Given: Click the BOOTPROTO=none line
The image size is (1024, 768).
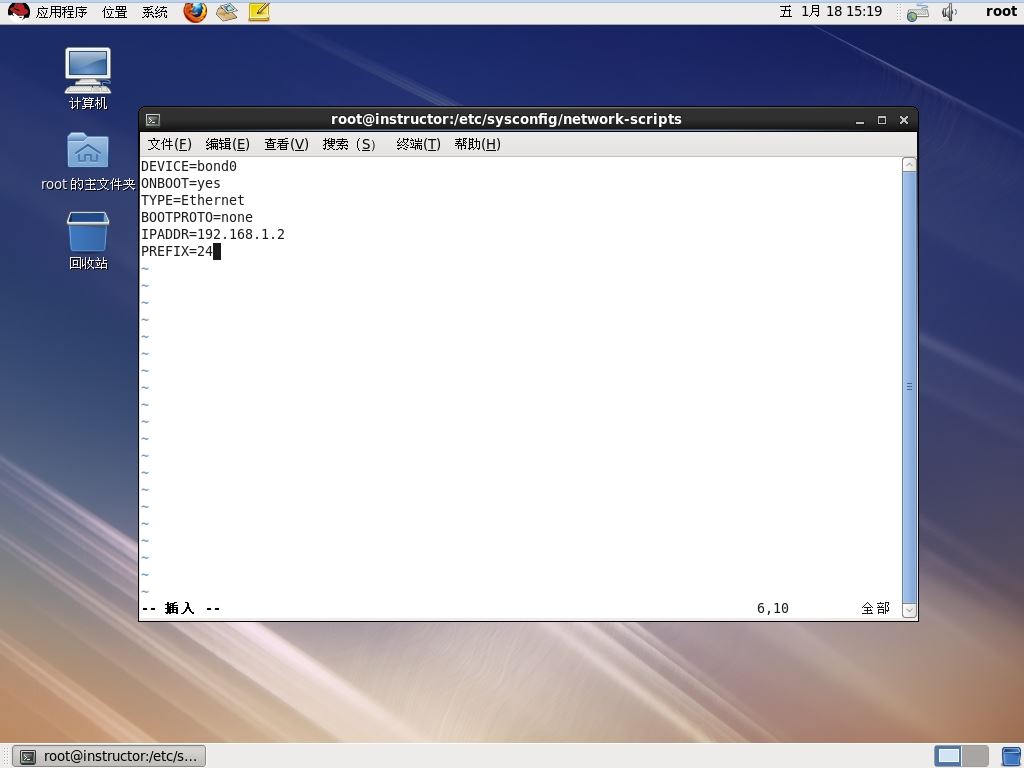Looking at the screenshot, I should [197, 217].
